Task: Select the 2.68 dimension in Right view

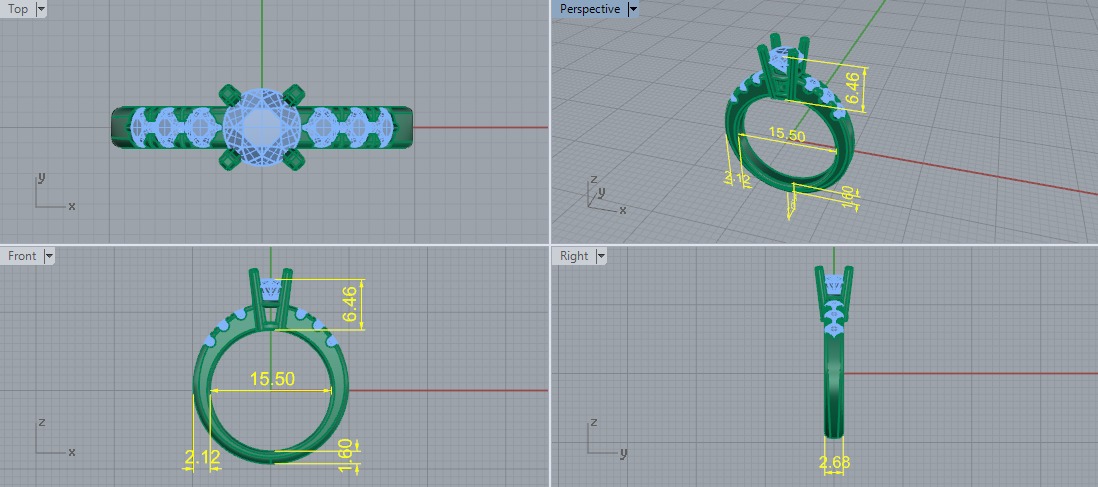Action: (x=833, y=462)
